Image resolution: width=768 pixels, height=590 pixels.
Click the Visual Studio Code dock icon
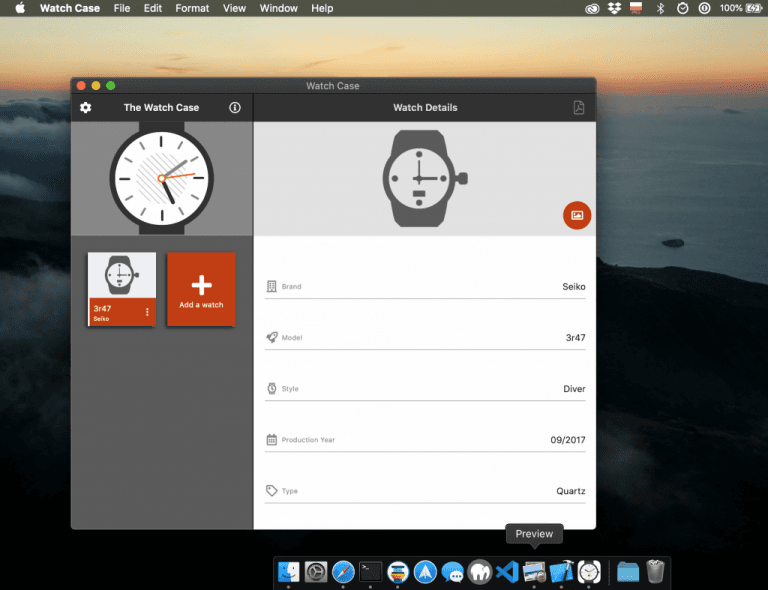coord(507,572)
